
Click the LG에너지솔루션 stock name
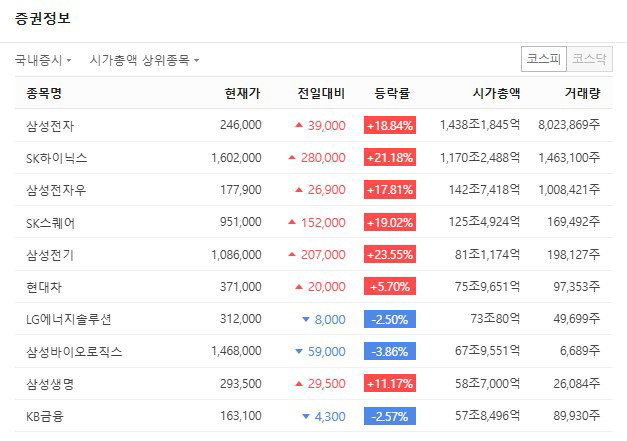click(x=68, y=319)
